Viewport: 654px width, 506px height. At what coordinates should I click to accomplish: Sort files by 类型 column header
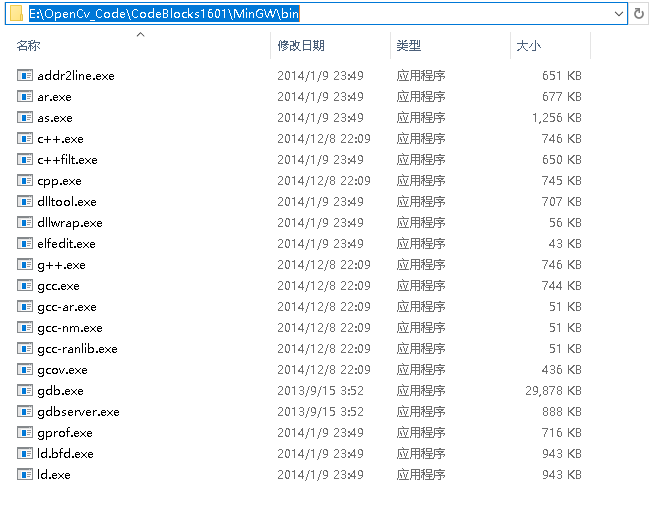click(409, 45)
